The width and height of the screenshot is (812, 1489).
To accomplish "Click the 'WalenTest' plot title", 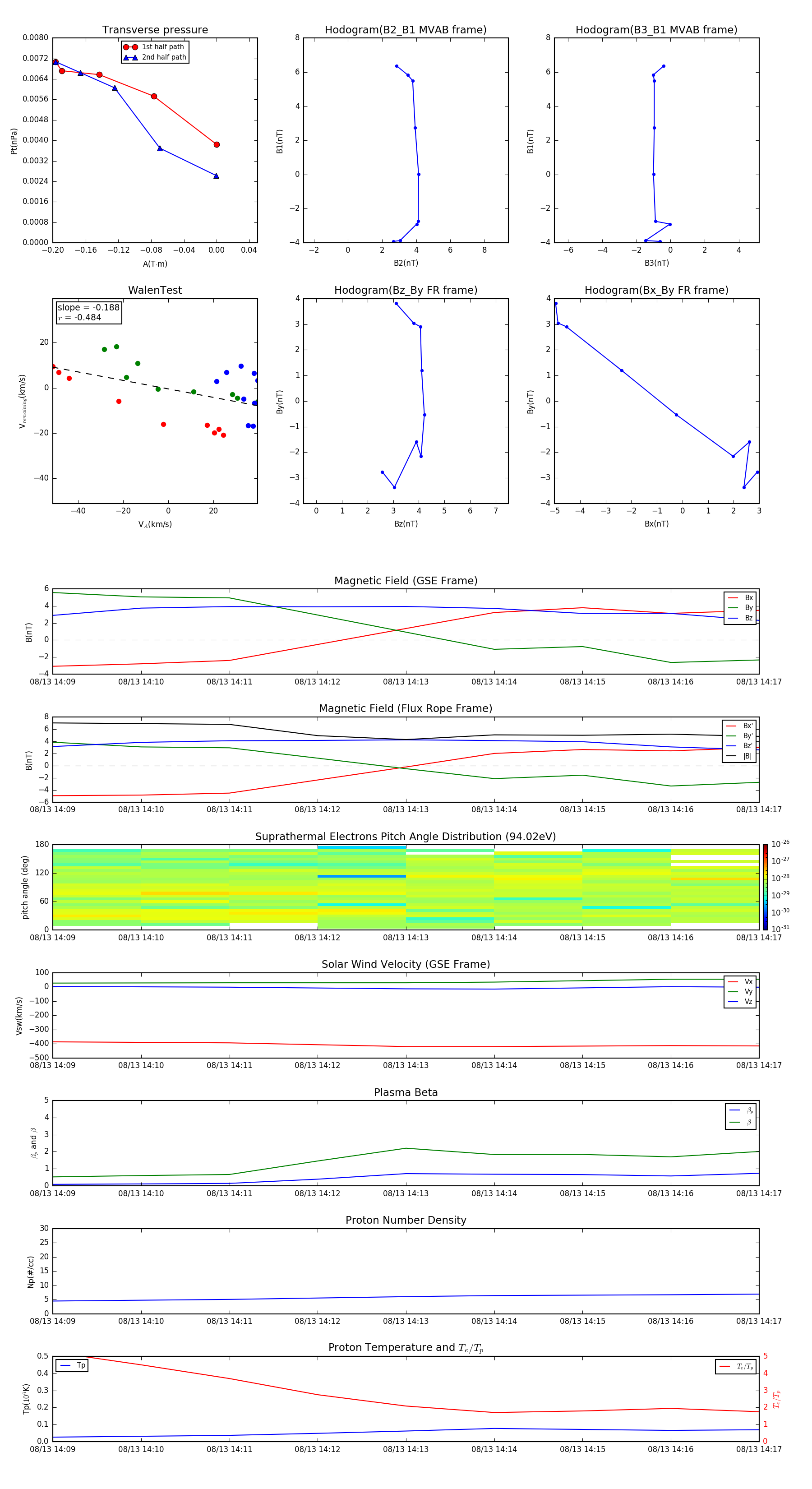I will tap(155, 290).
